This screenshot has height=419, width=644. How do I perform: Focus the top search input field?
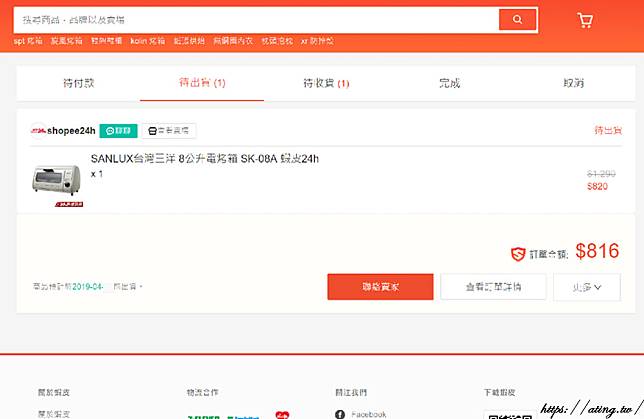click(256, 20)
